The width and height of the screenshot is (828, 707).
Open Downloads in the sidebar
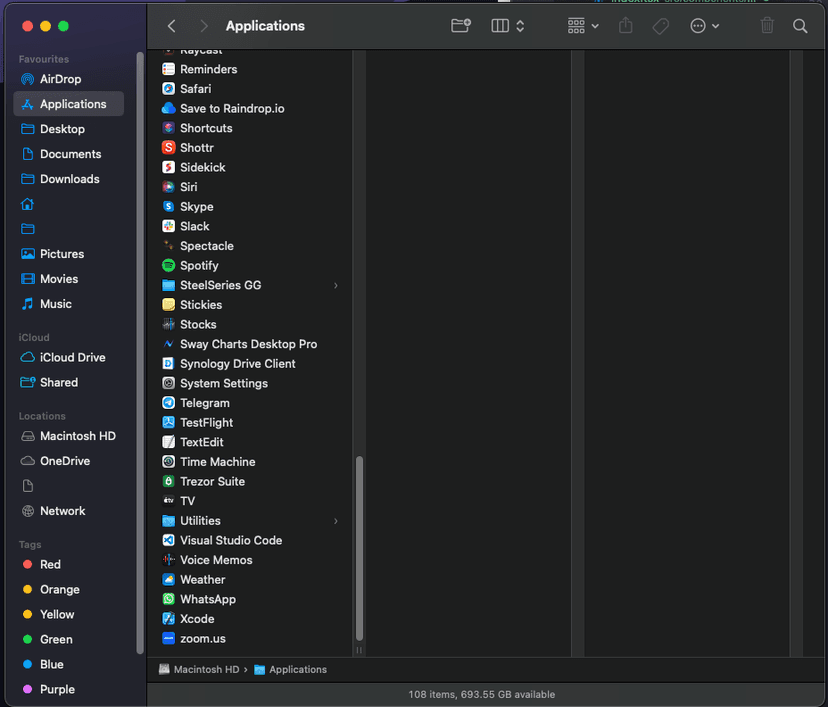point(69,179)
